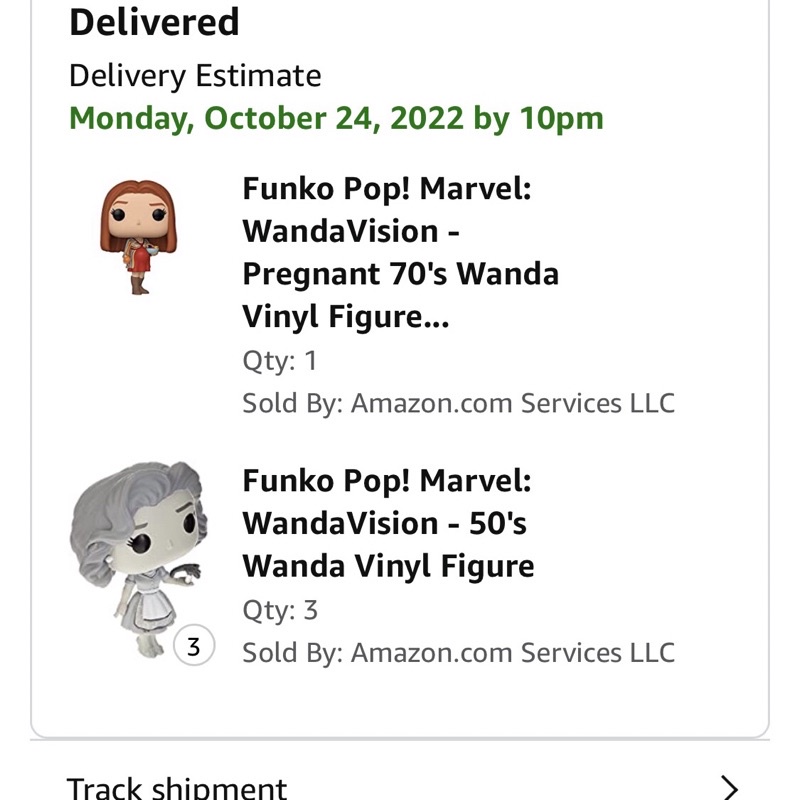Click the "WandaVision - 50's" title line
This screenshot has width=800, height=800.
384,524
